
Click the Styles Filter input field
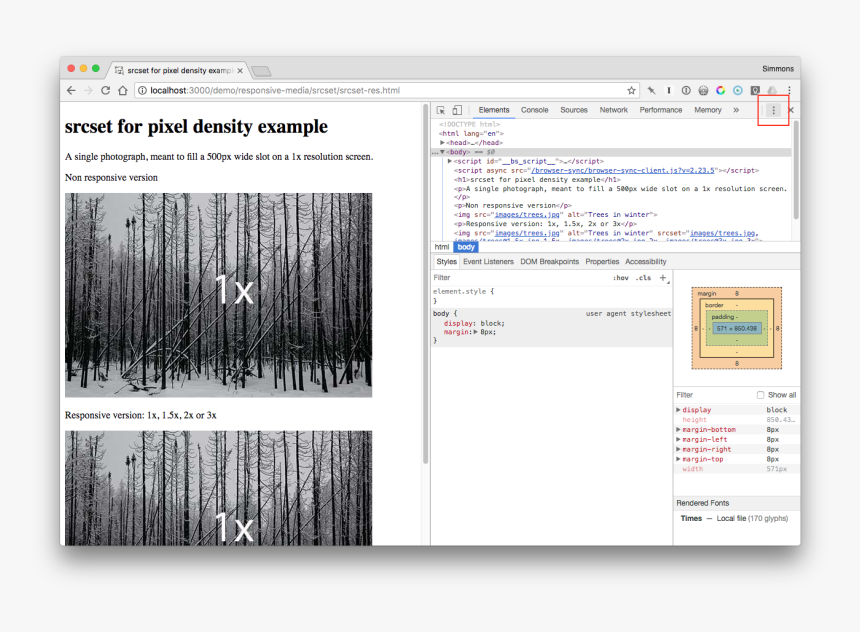coord(518,278)
